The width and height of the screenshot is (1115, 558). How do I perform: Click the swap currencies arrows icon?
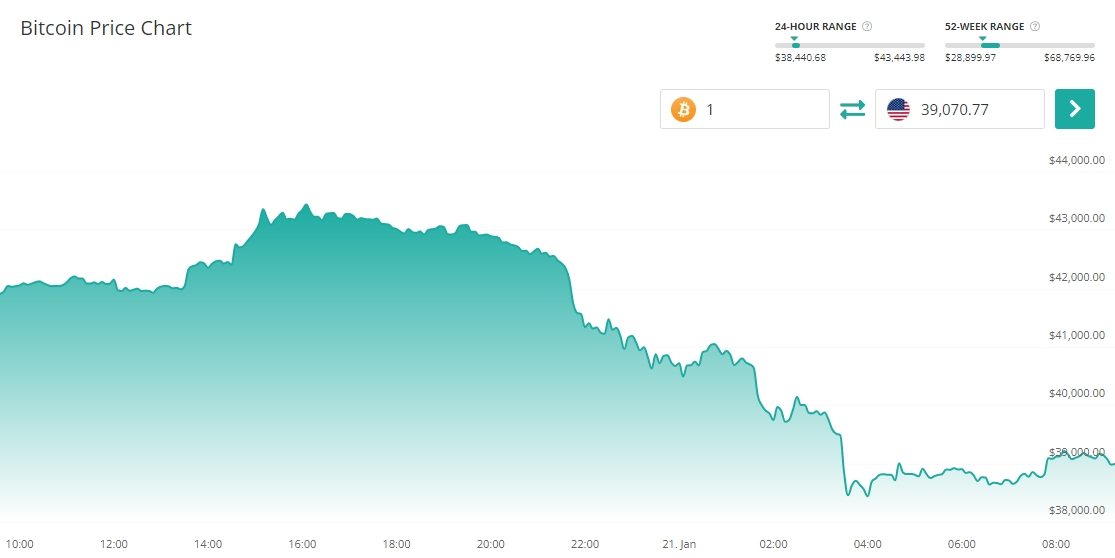point(852,109)
